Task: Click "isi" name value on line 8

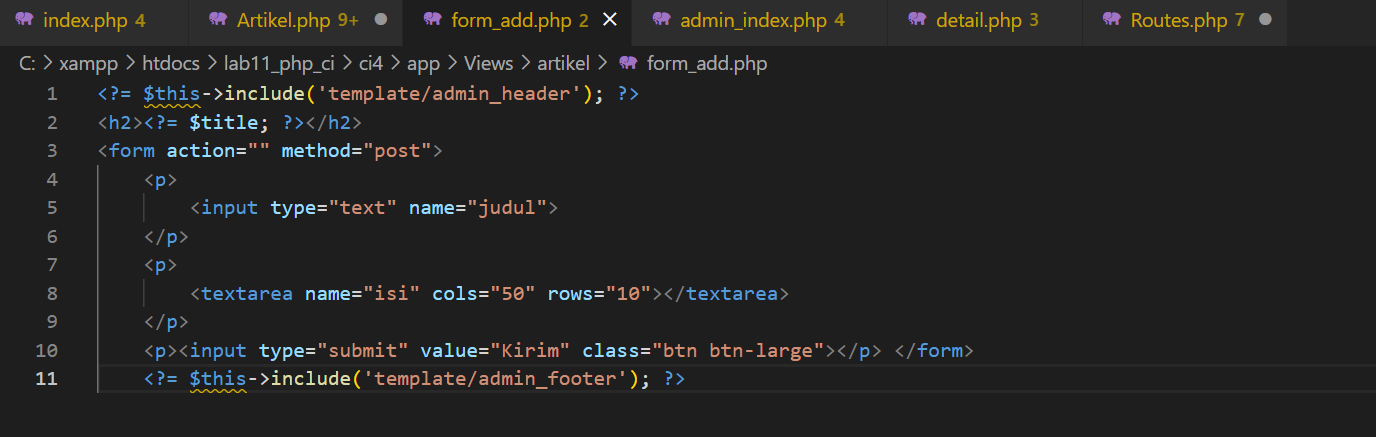Action: point(392,294)
